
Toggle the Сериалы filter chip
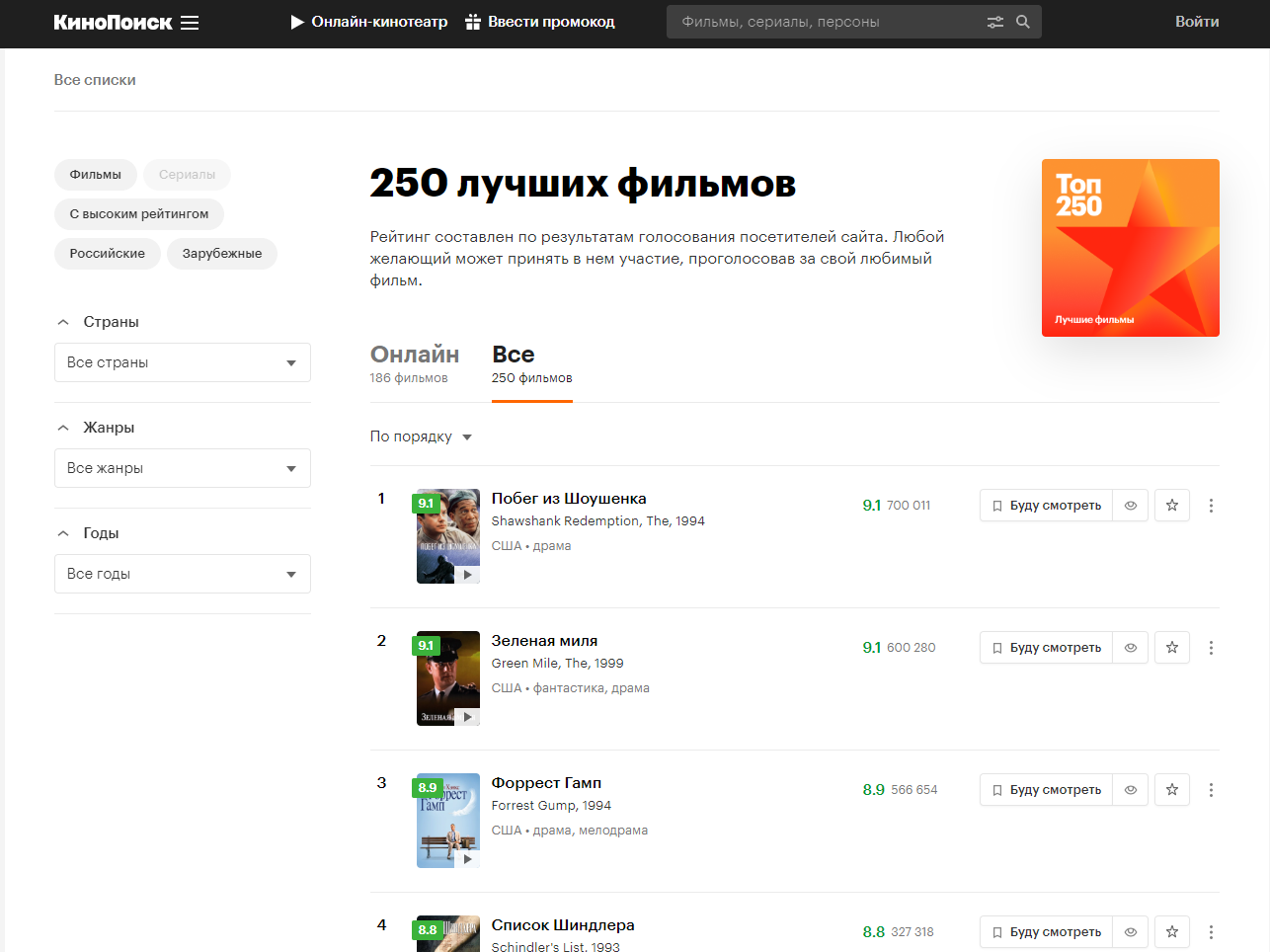(187, 175)
